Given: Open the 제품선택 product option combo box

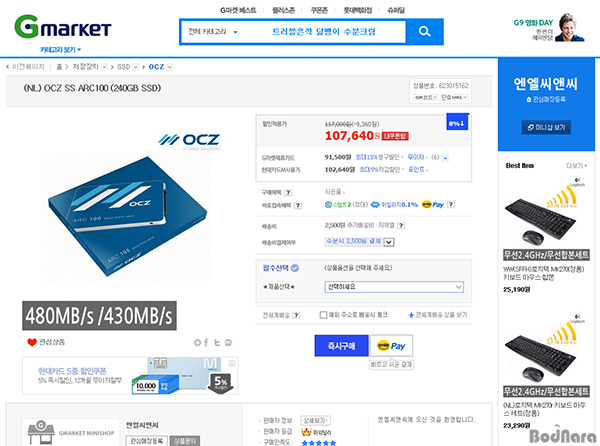Looking at the screenshot, I should pyautogui.click(x=394, y=287).
